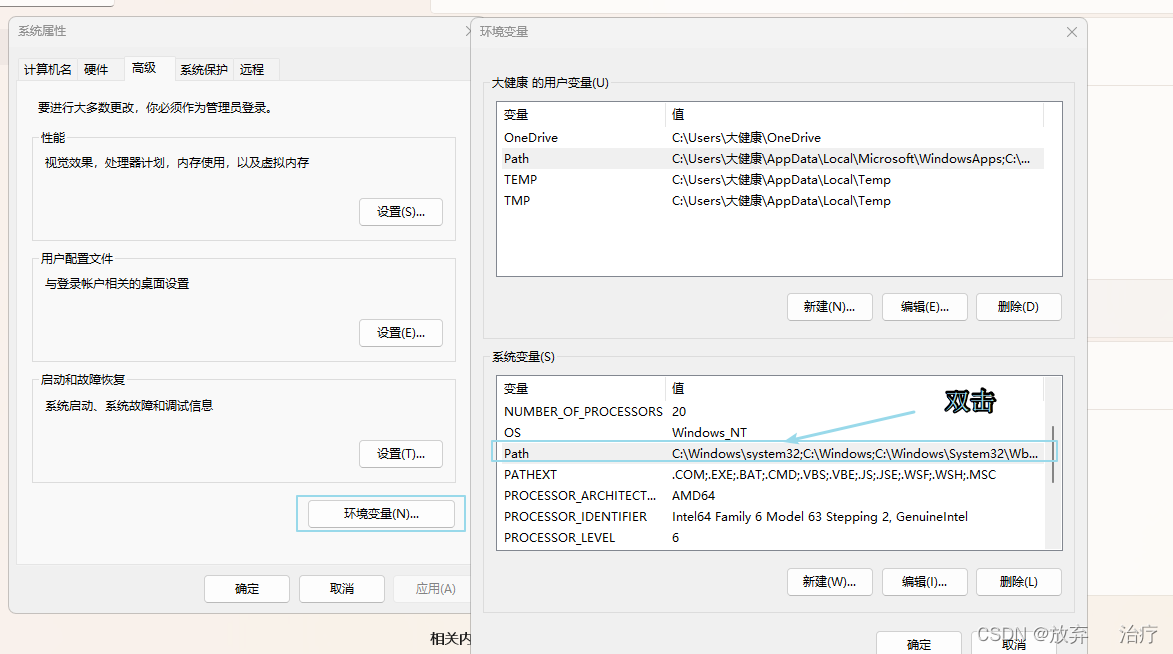Switch to the 硬件 tab

click(96, 70)
